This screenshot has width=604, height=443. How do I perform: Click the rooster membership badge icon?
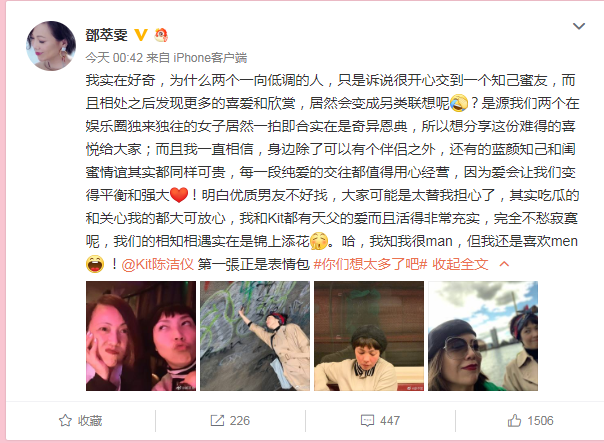(161, 35)
